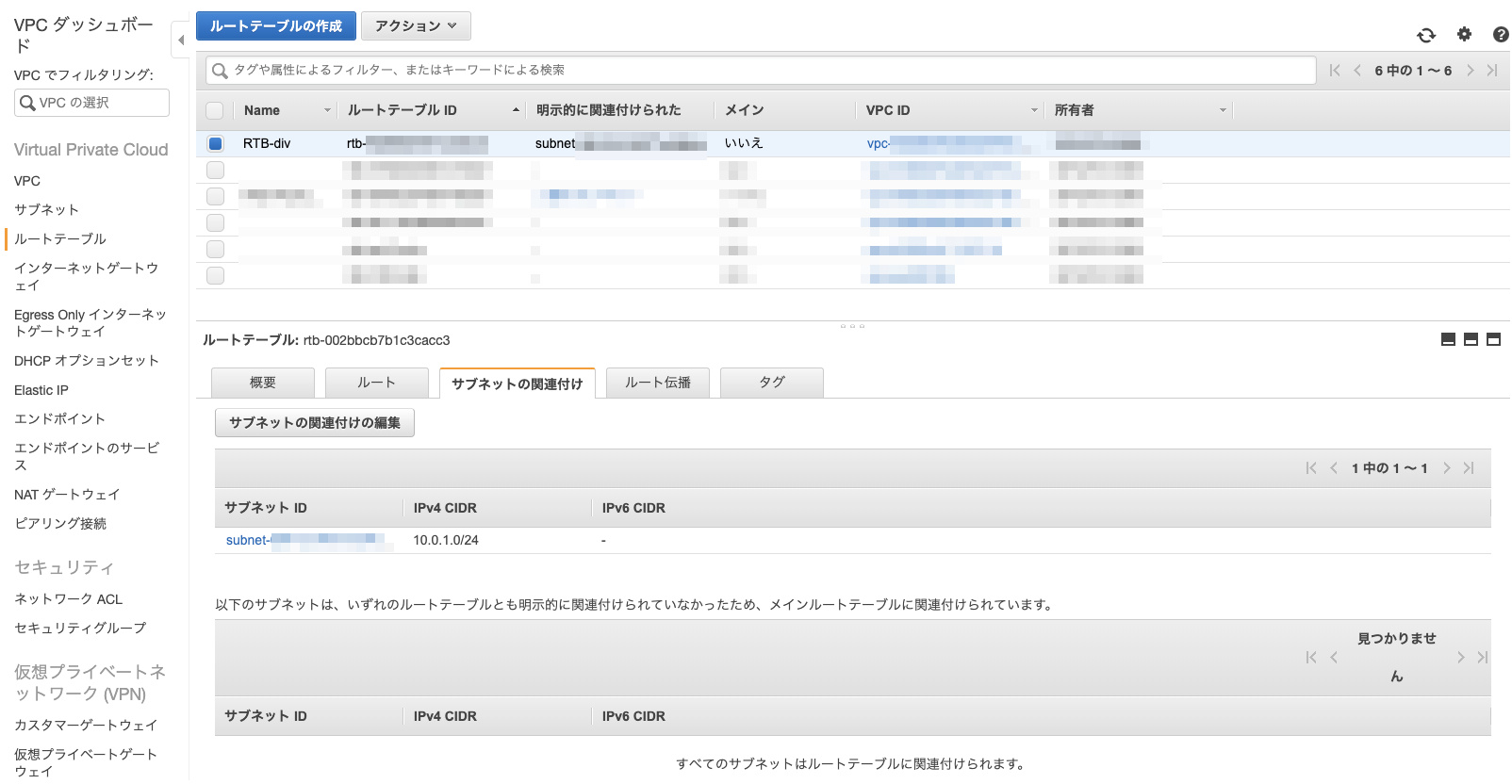Open the 所有者 column filter arrow
Viewport: 1512px width, 784px height.
pyautogui.click(x=1223, y=110)
